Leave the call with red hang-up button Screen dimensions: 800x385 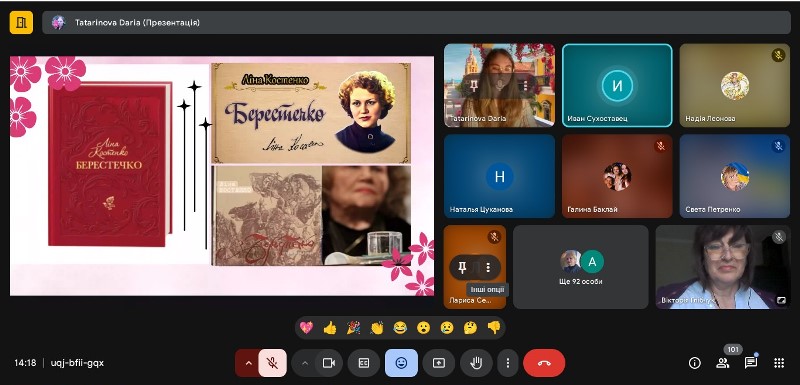544,363
